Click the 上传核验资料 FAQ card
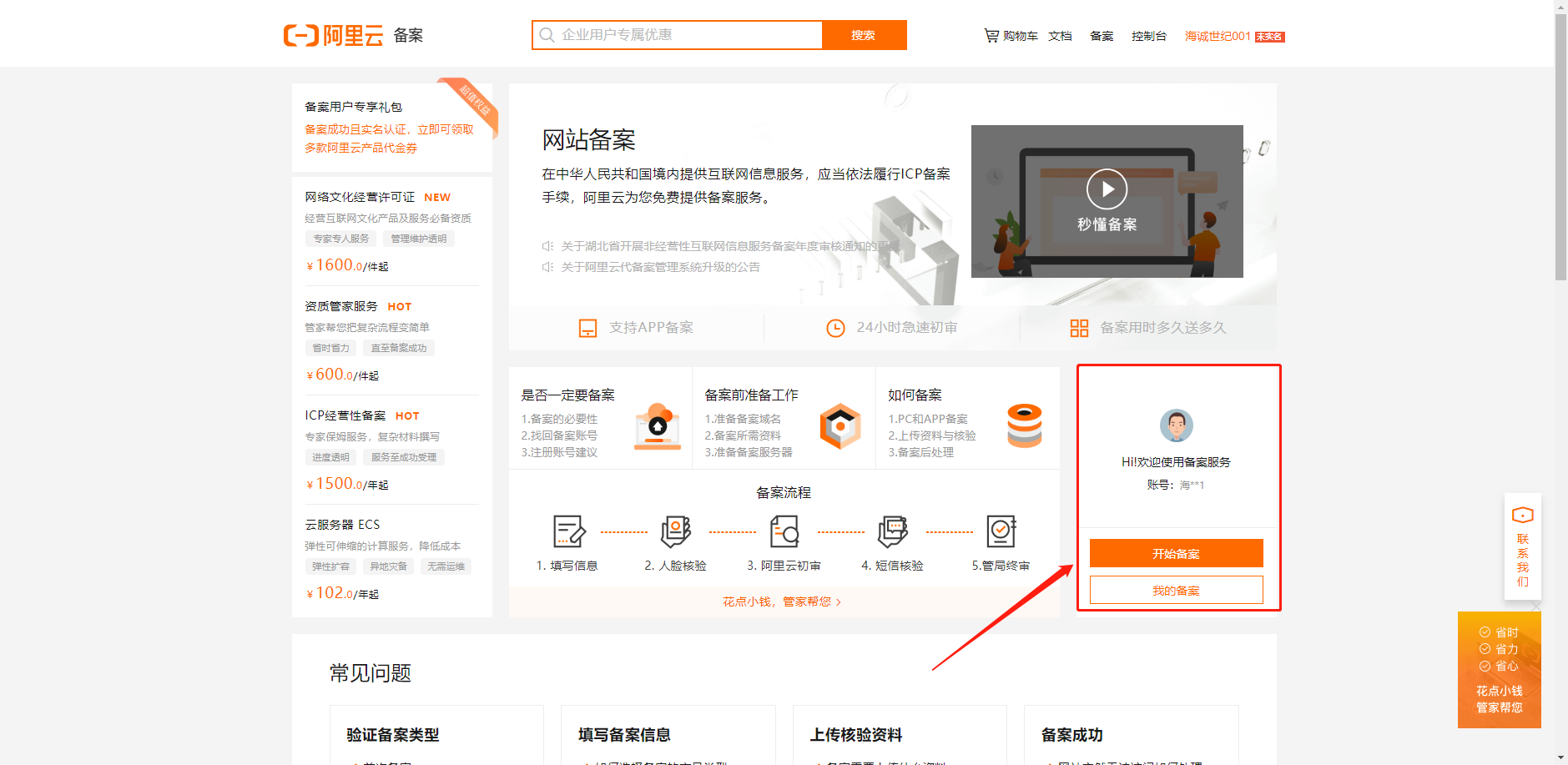 (x=900, y=735)
